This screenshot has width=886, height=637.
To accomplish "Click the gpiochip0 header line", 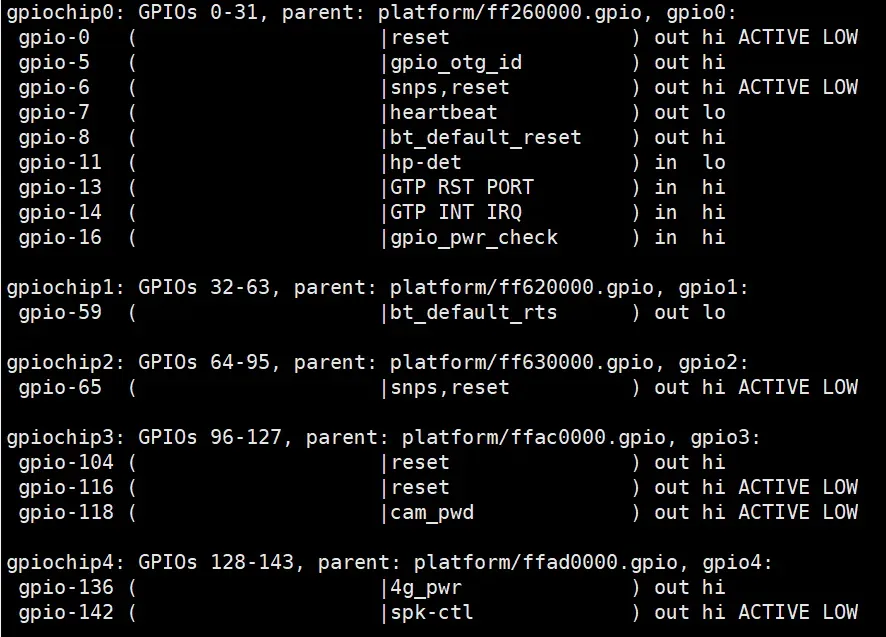I will [372, 12].
